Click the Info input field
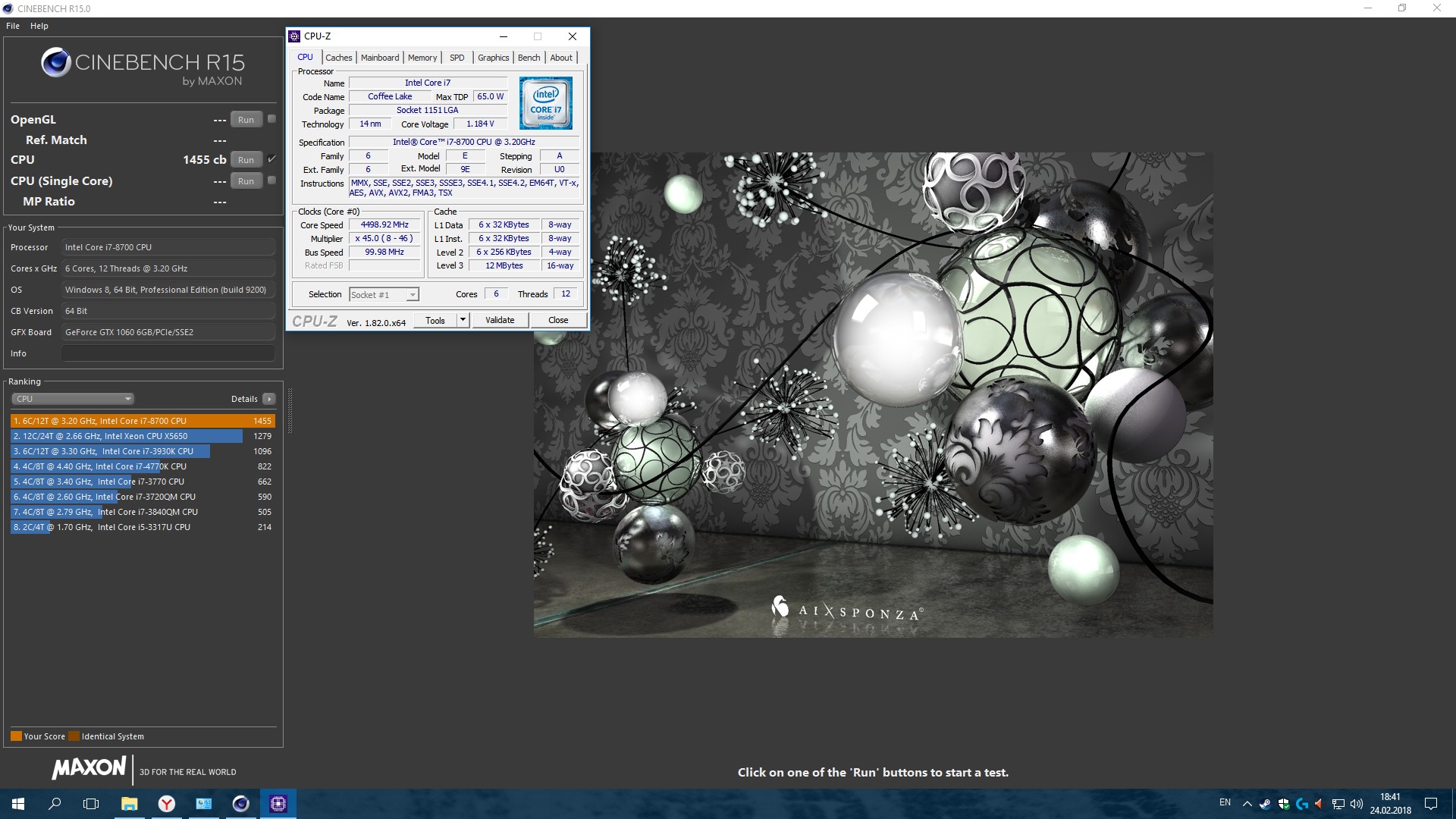This screenshot has height=819, width=1456. (168, 353)
